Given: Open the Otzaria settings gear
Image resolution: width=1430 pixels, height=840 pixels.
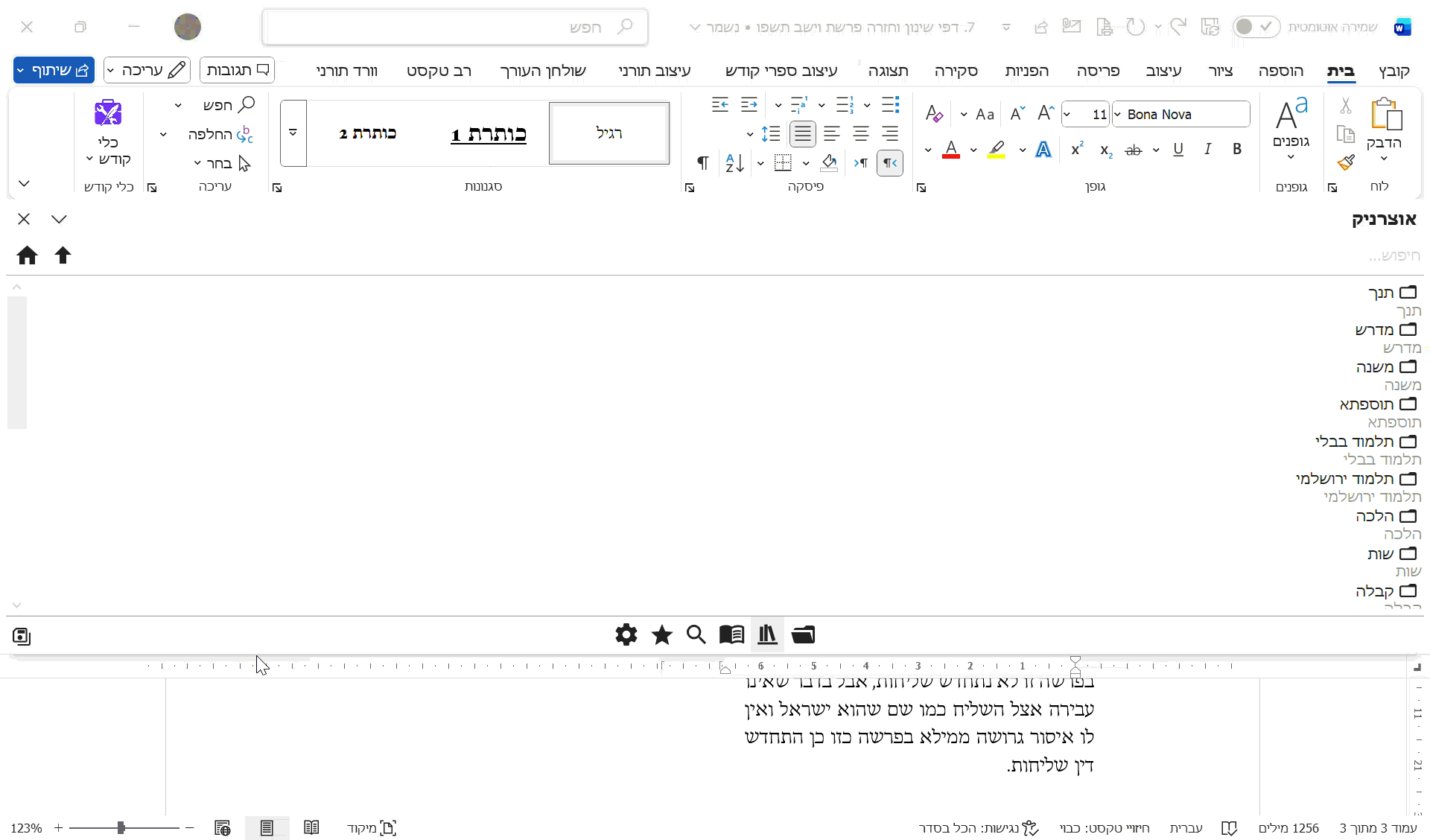Looking at the screenshot, I should (626, 634).
